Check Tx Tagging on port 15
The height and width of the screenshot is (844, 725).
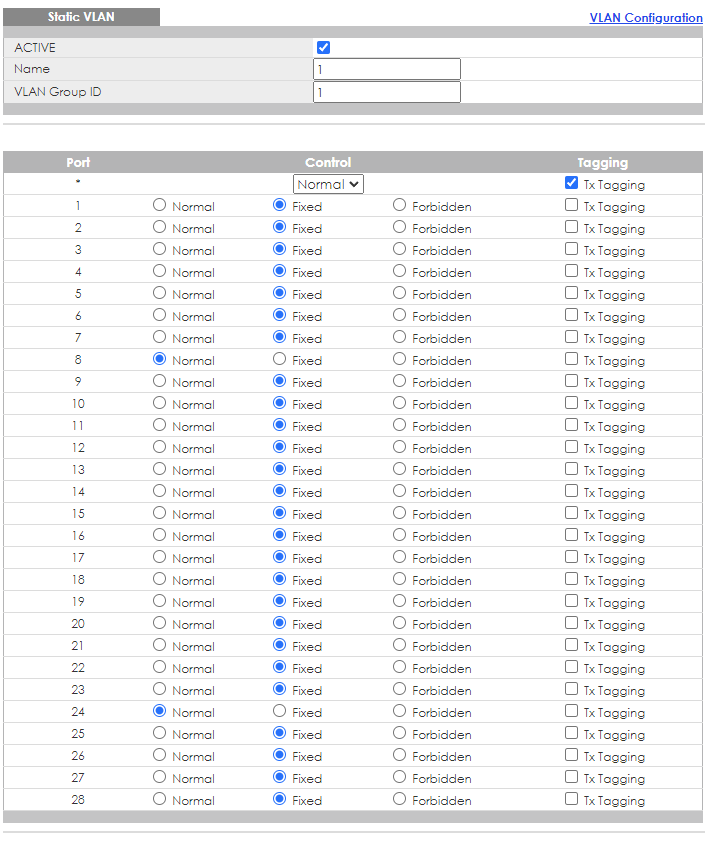coord(572,513)
